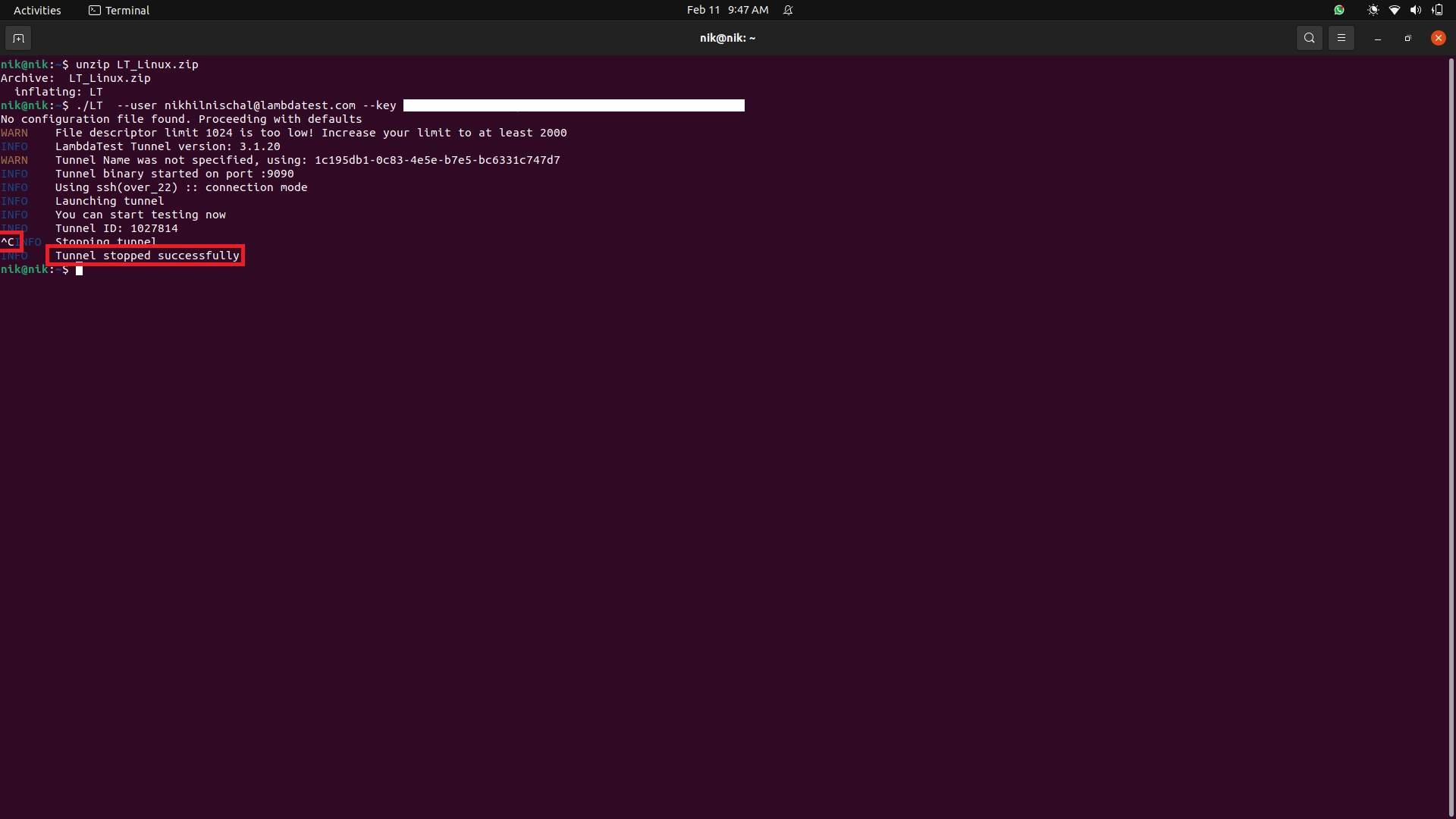Click the notification bell icon
1456x819 pixels.
[789, 10]
